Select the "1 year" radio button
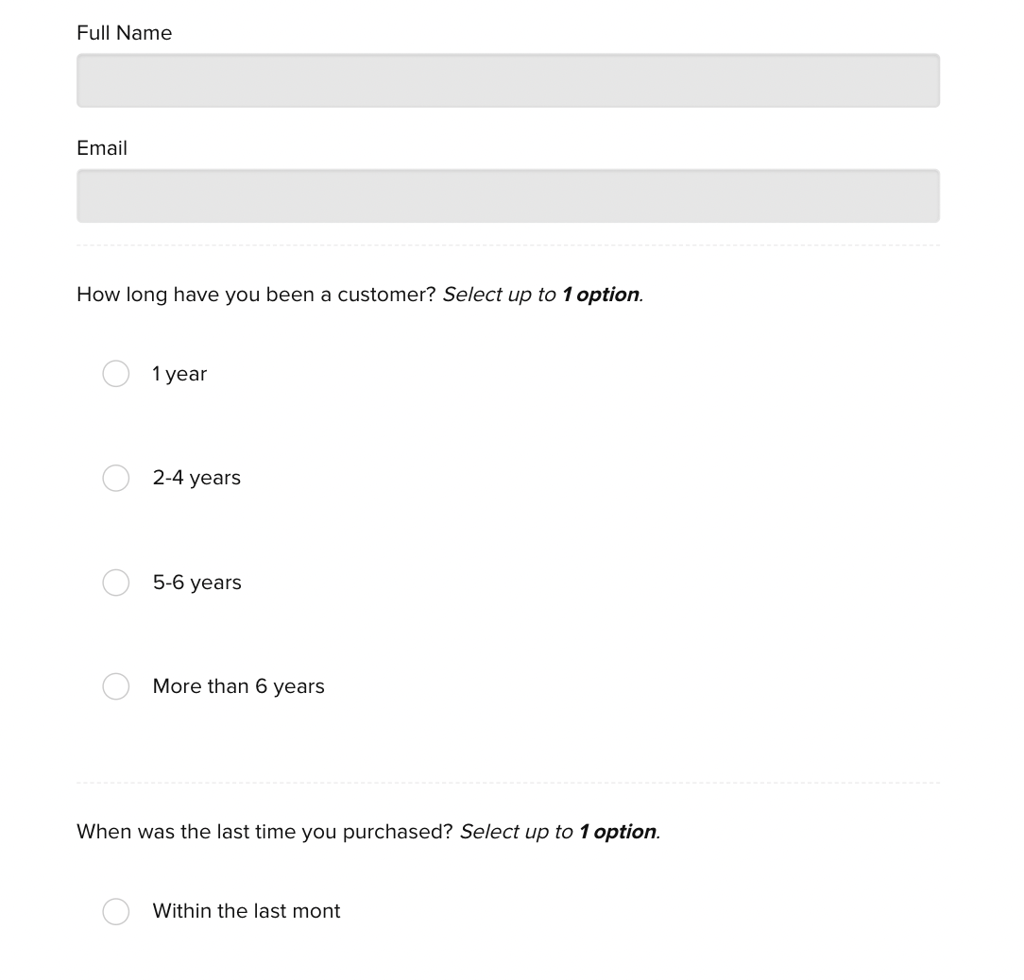The width and height of the screenshot is (1024, 980). point(116,374)
